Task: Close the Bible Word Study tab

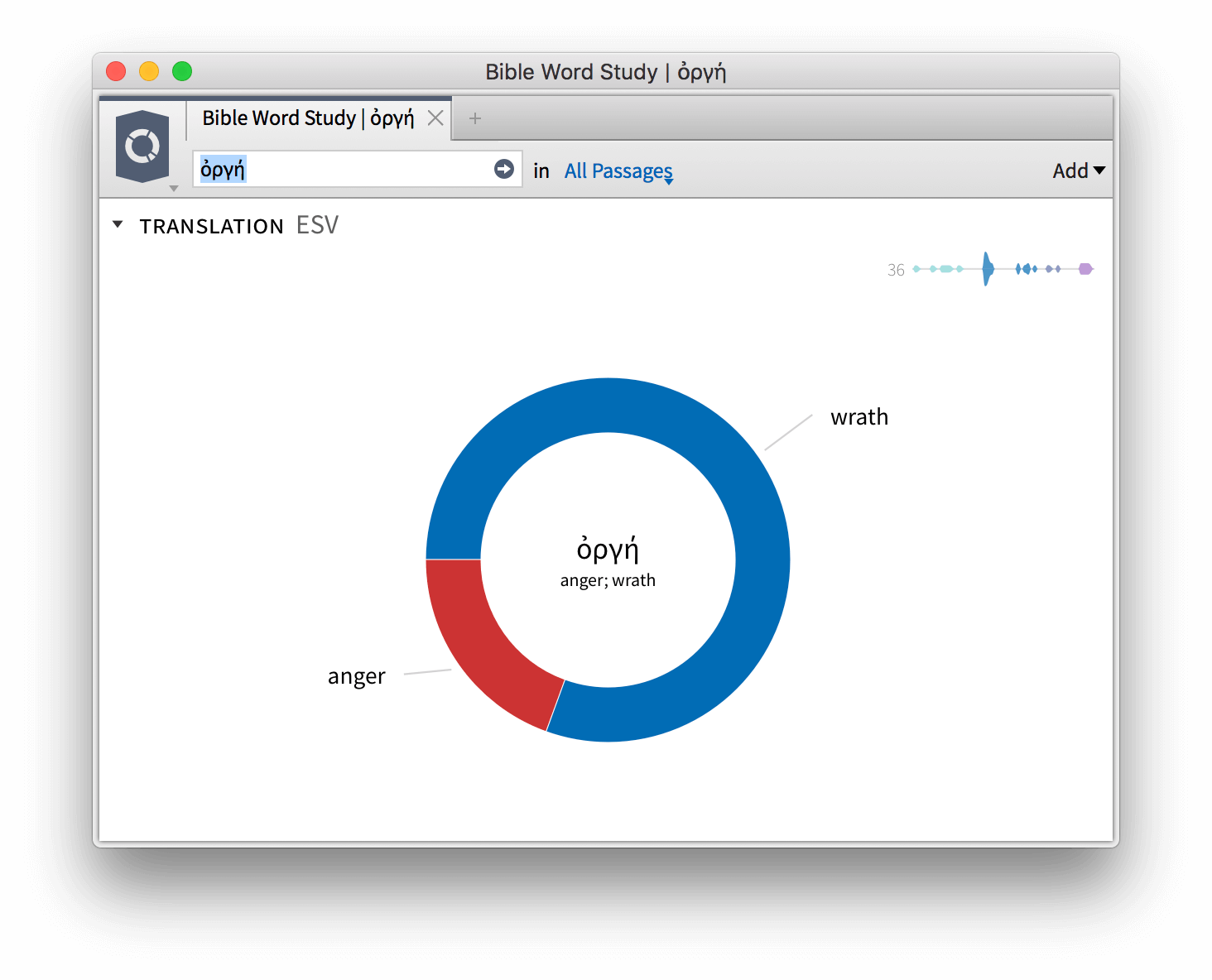Action: pyautogui.click(x=435, y=118)
